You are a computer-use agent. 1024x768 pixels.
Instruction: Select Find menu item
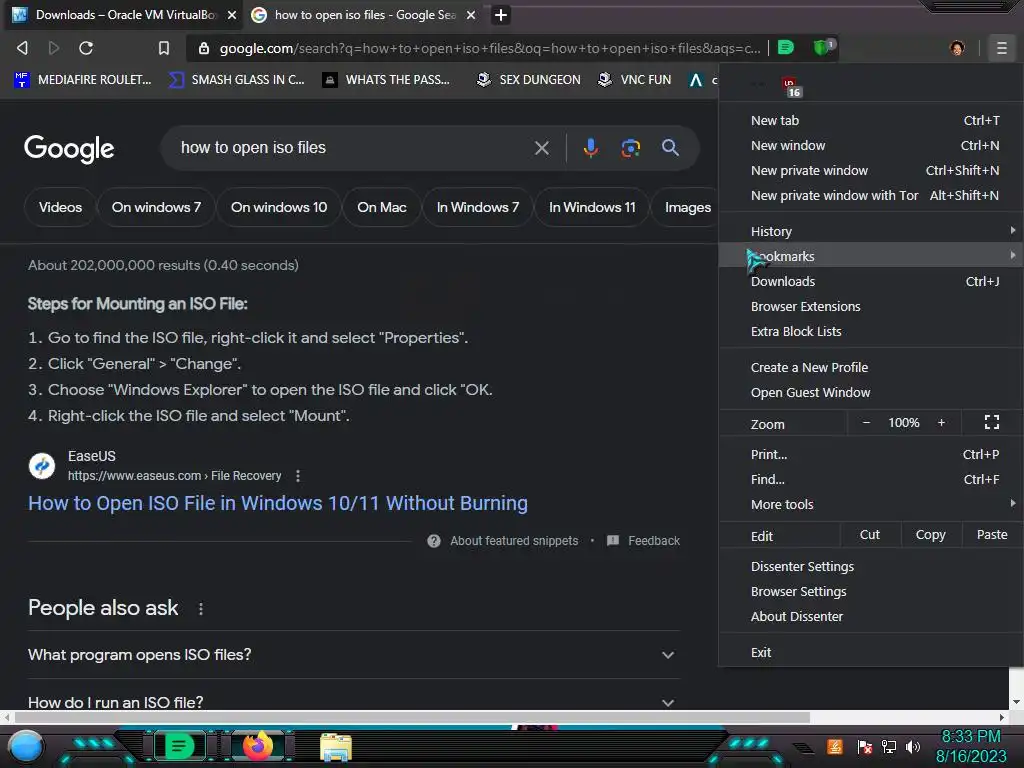(x=871, y=479)
